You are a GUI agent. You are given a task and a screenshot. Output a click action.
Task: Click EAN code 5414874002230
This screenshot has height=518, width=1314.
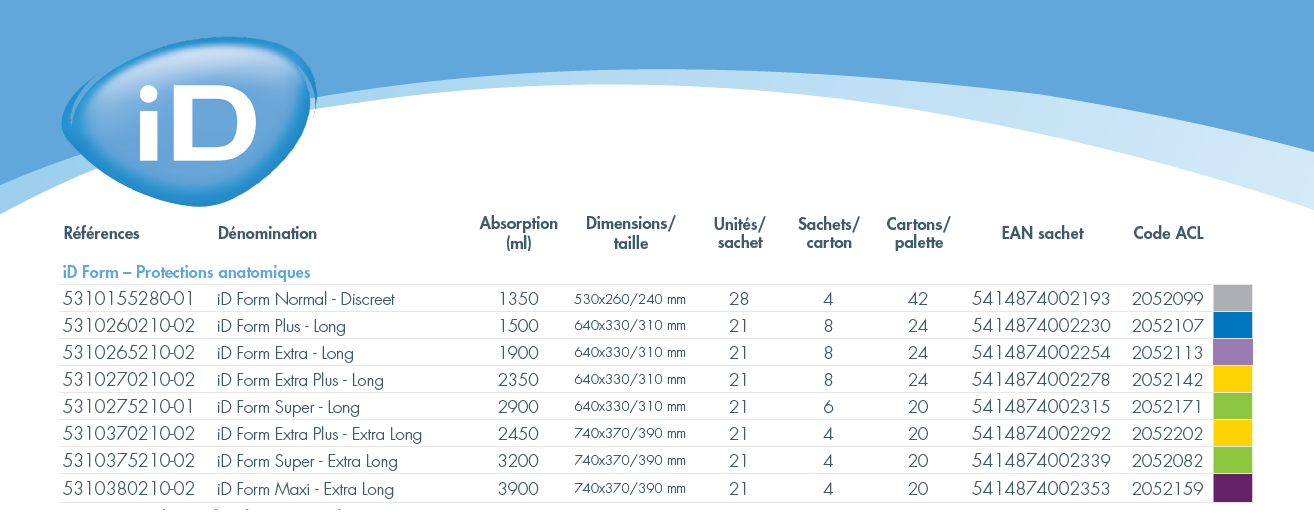point(1041,326)
